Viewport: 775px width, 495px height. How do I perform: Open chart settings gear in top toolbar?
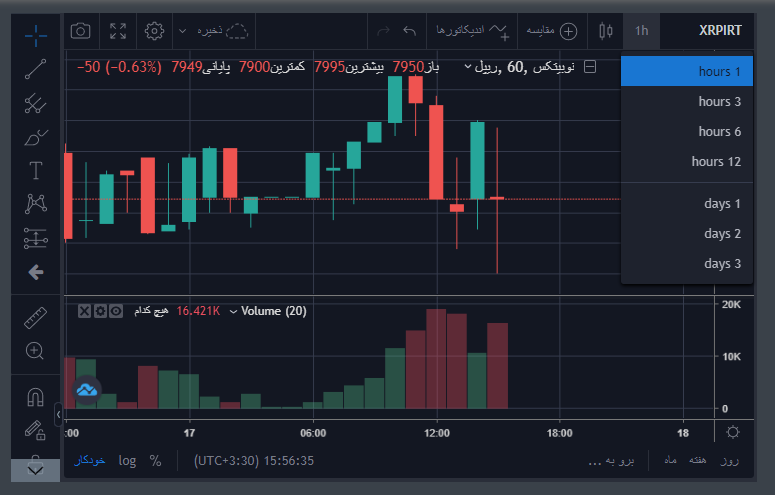pos(154,30)
